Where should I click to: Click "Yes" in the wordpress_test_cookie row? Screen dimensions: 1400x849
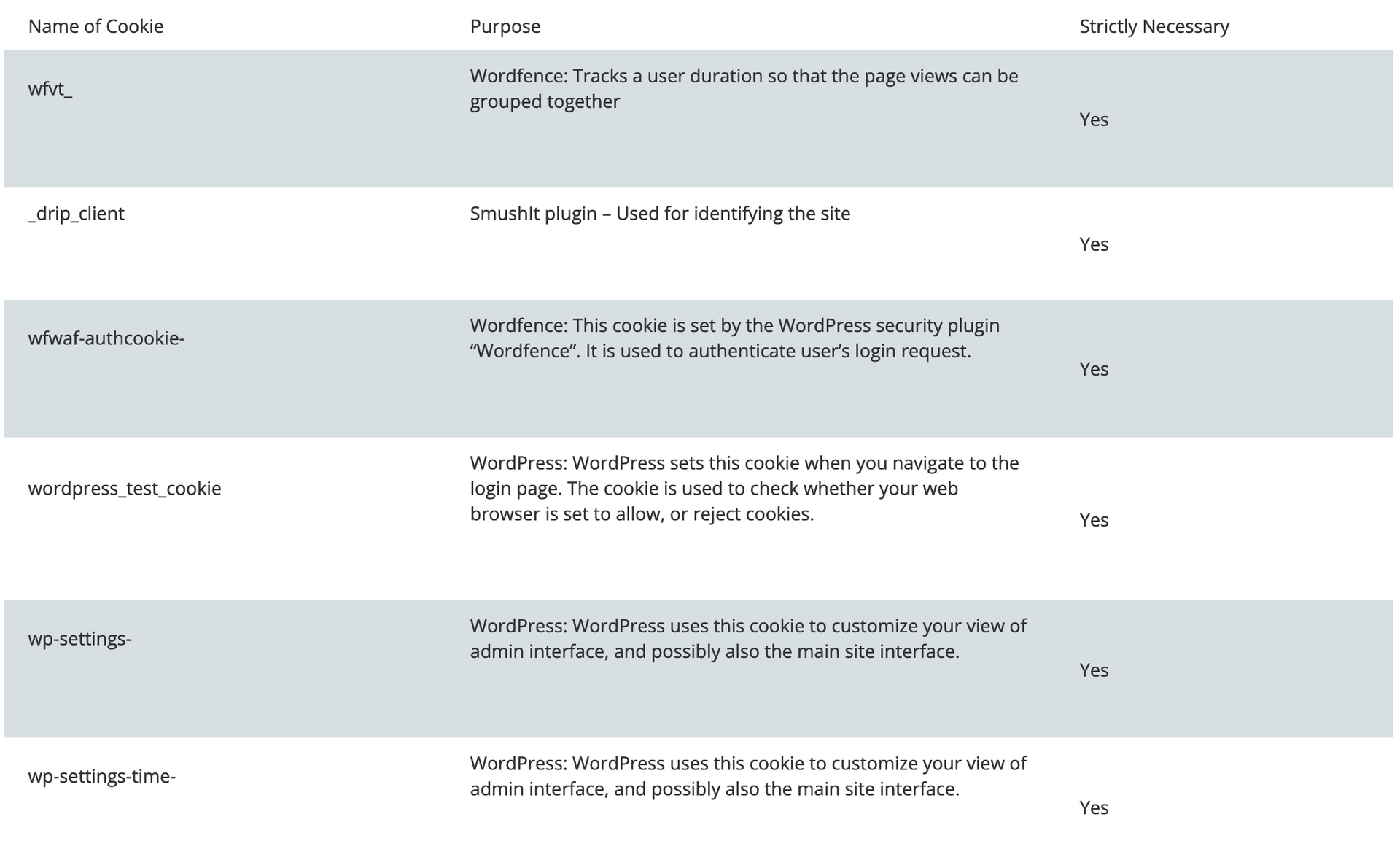click(x=1094, y=520)
